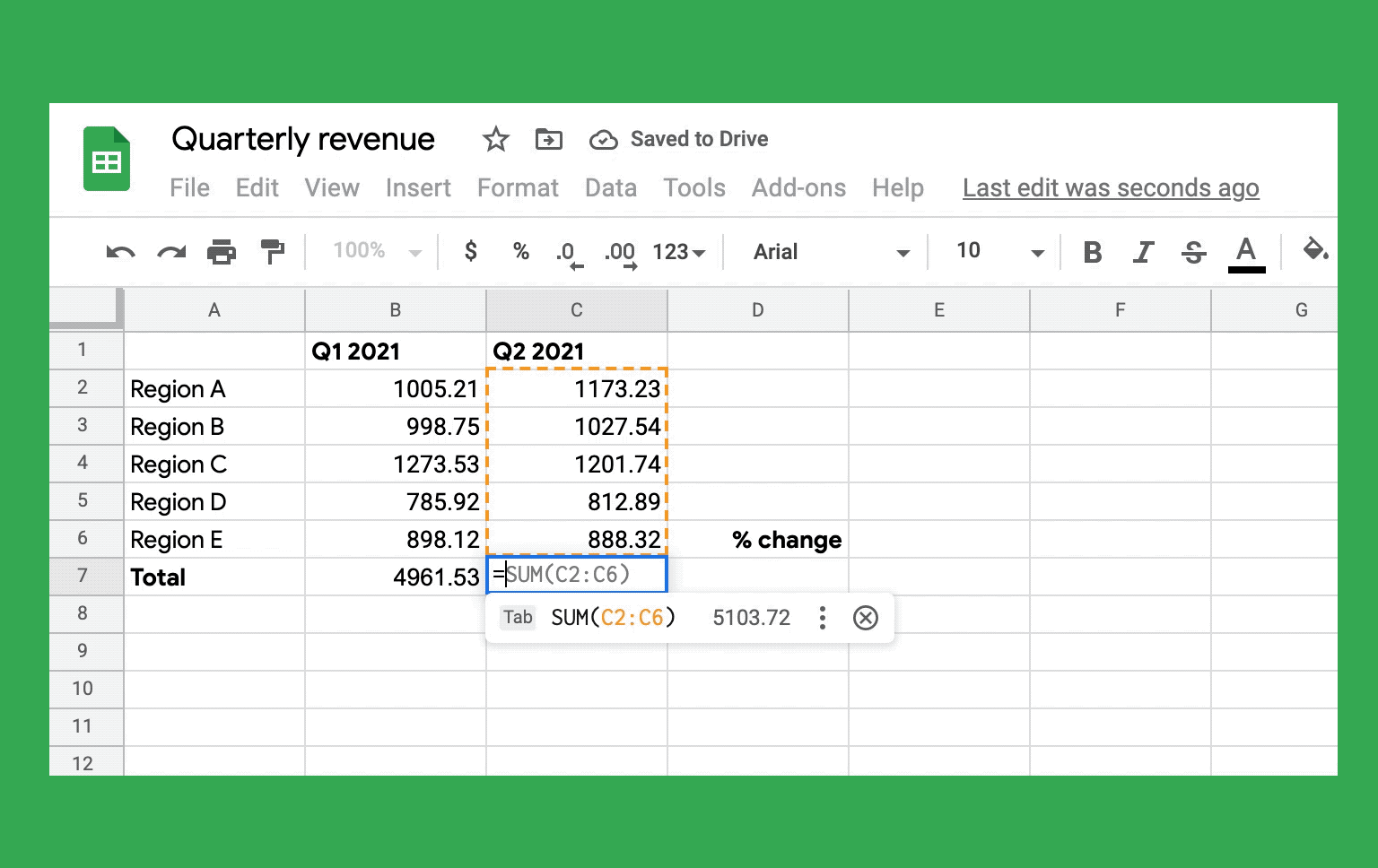Viewport: 1378px width, 868px height.
Task: Select column F header
Action: click(1121, 310)
